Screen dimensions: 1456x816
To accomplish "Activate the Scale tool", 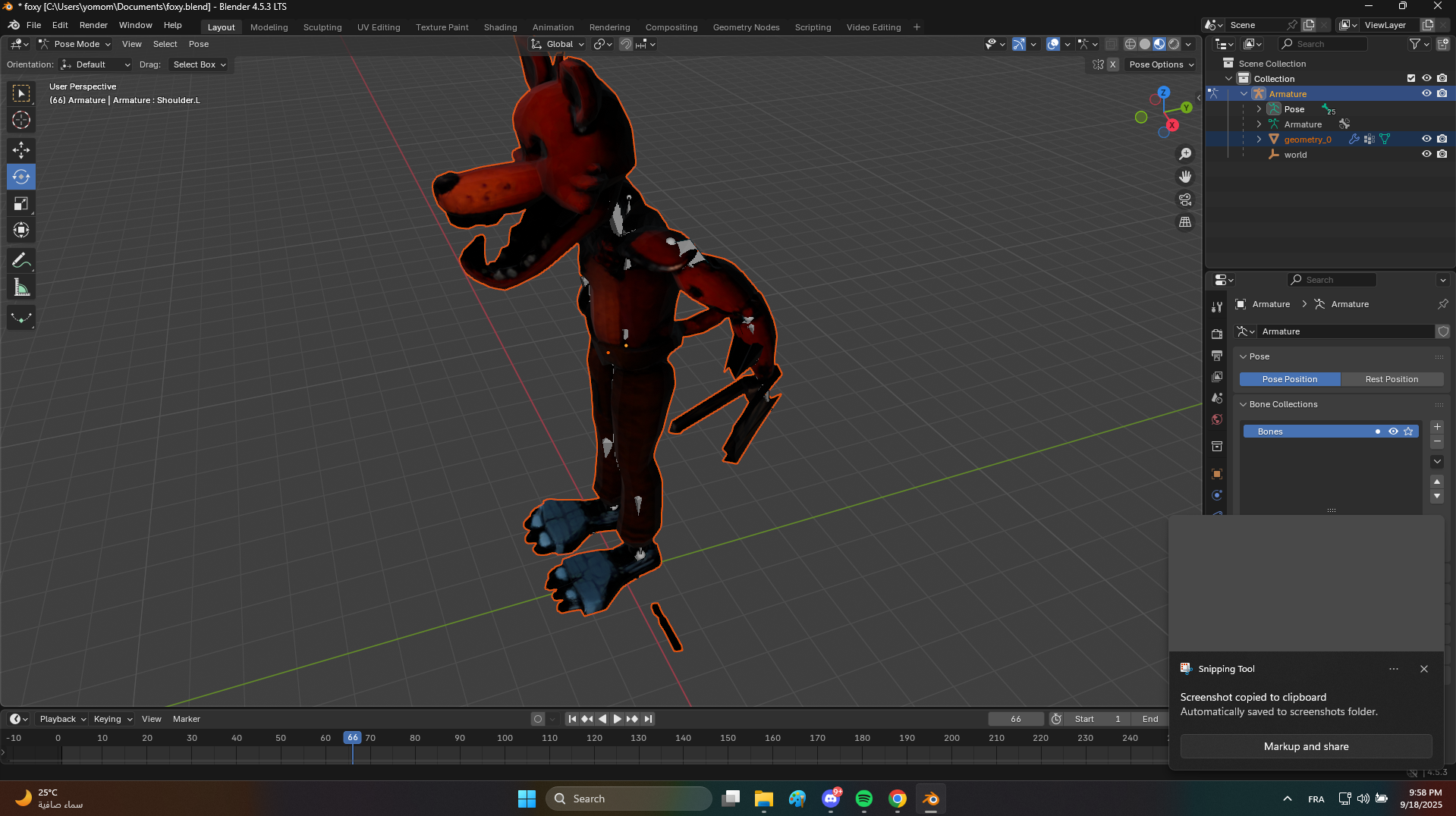I will pos(21,203).
